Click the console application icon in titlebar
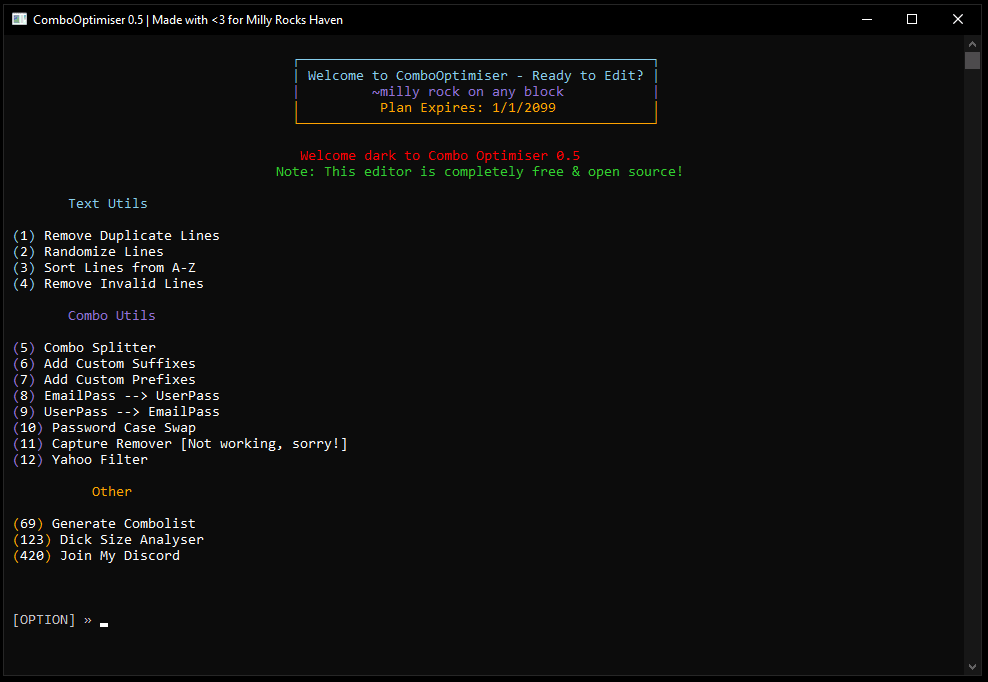 (19, 18)
